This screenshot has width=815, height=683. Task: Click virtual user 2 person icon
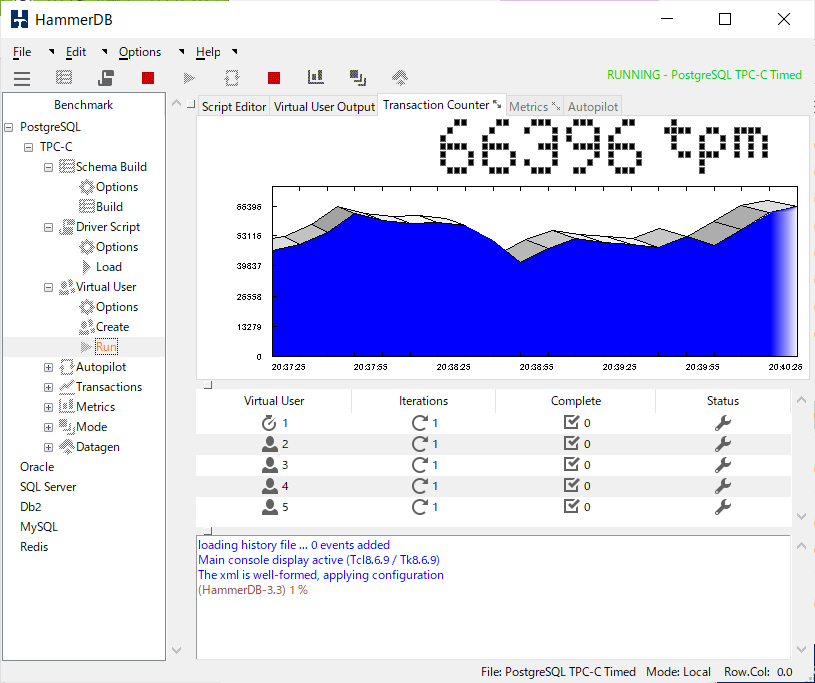click(269, 444)
